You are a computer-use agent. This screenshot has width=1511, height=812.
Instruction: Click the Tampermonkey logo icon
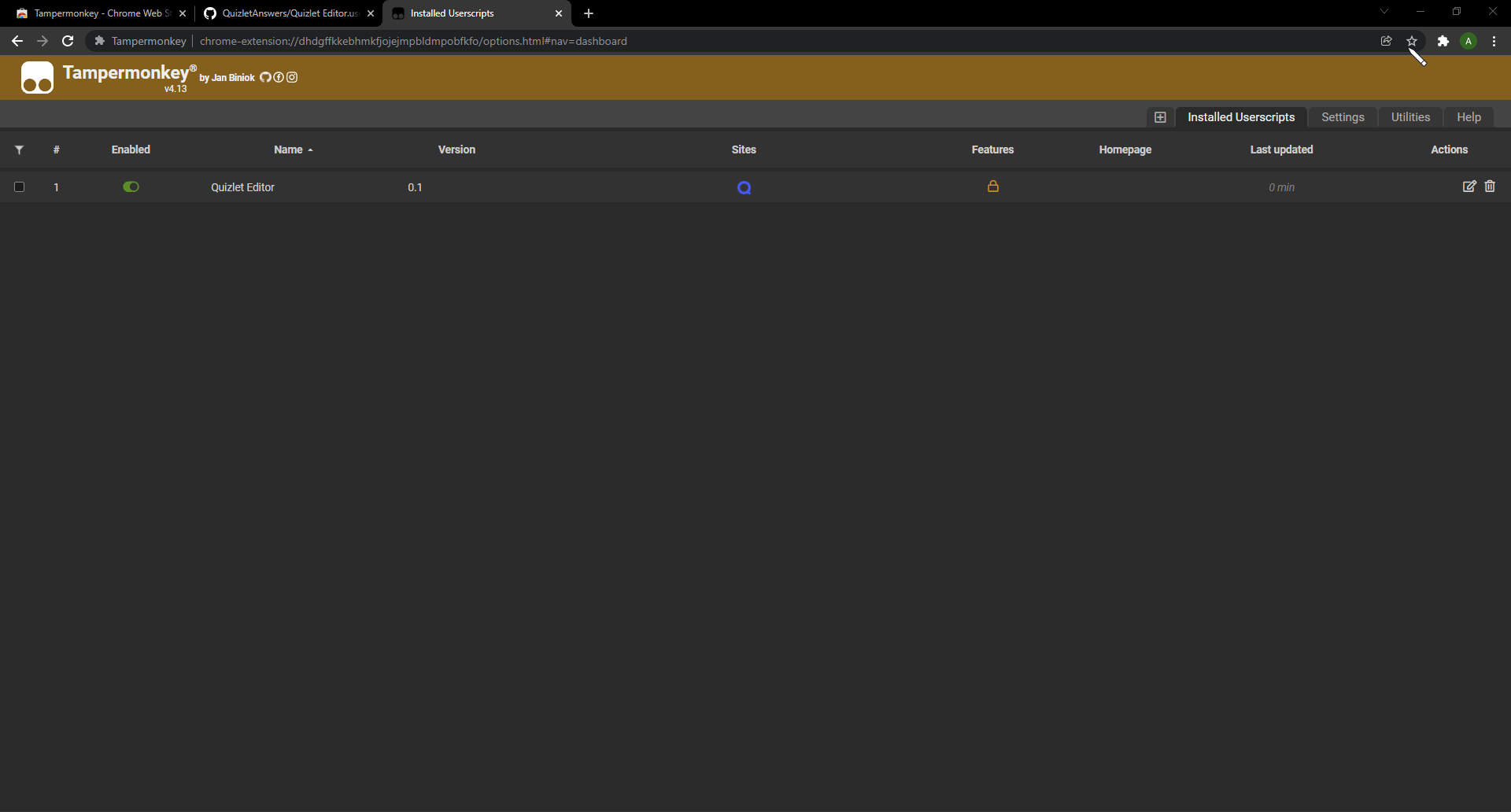37,77
